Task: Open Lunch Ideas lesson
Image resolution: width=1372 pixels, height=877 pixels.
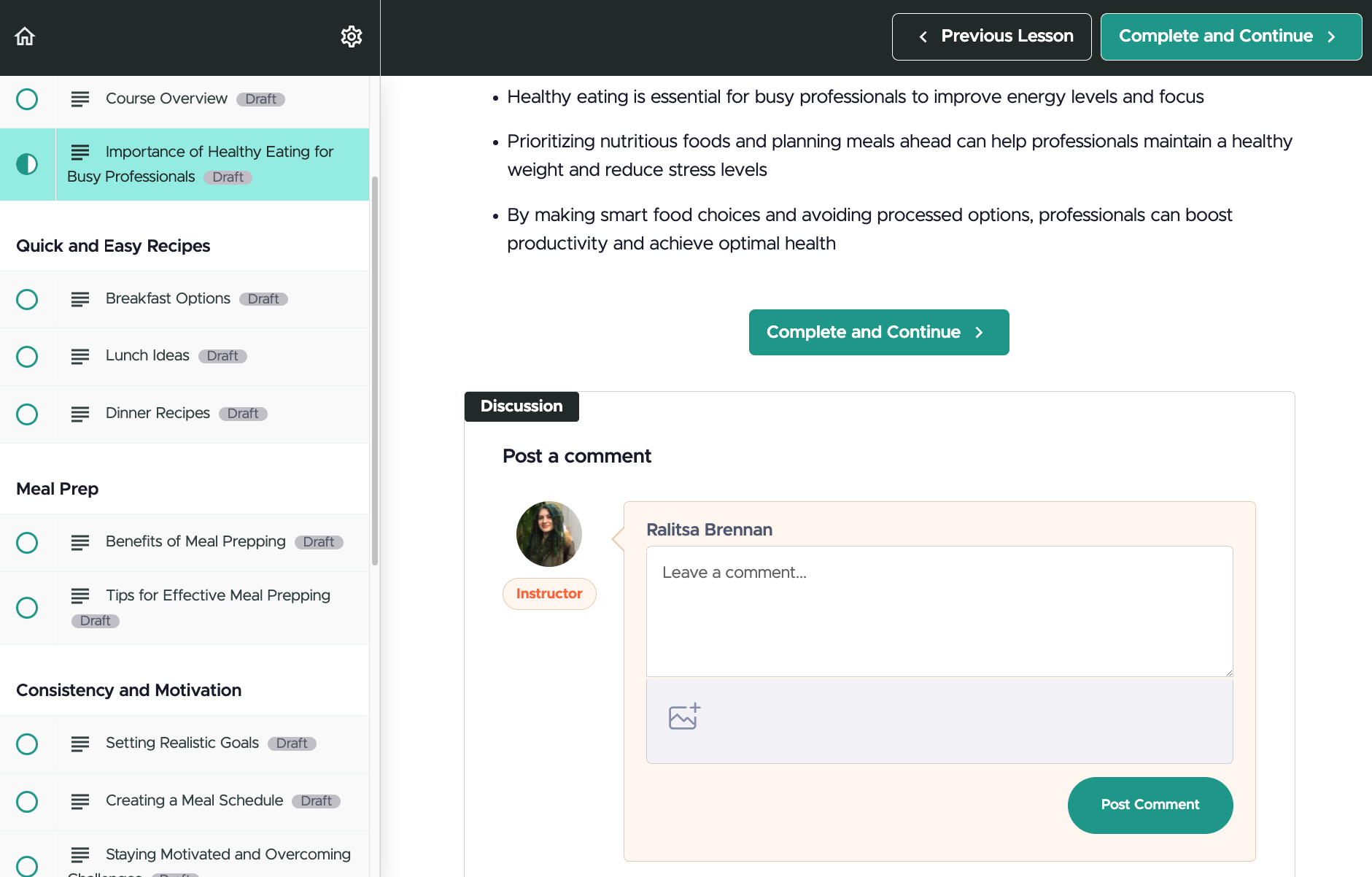Action: pyautogui.click(x=147, y=355)
